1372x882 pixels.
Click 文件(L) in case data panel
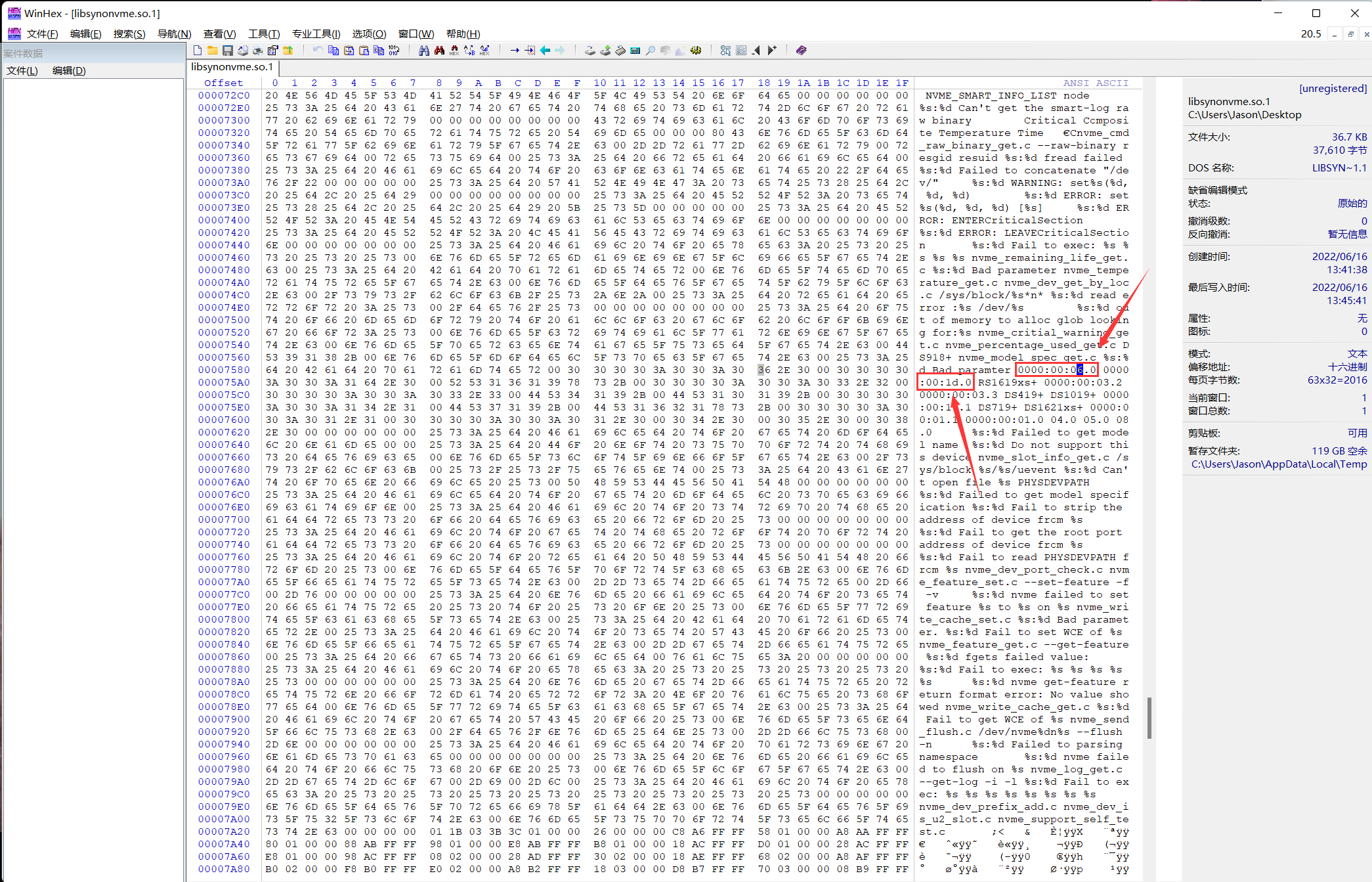(x=22, y=71)
